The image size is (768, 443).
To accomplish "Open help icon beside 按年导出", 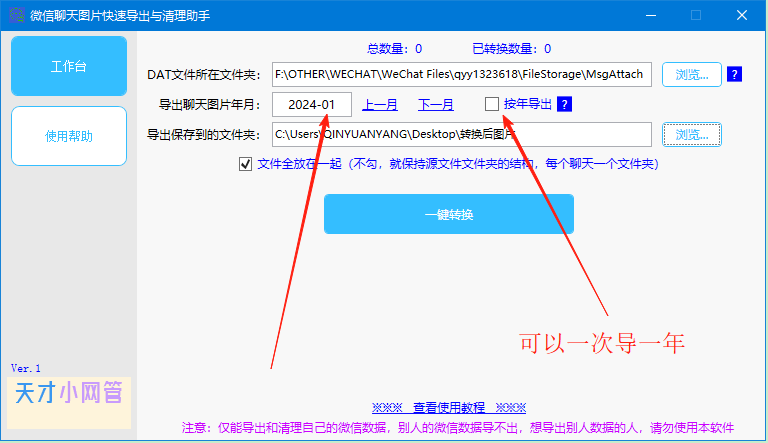I will click(x=564, y=104).
